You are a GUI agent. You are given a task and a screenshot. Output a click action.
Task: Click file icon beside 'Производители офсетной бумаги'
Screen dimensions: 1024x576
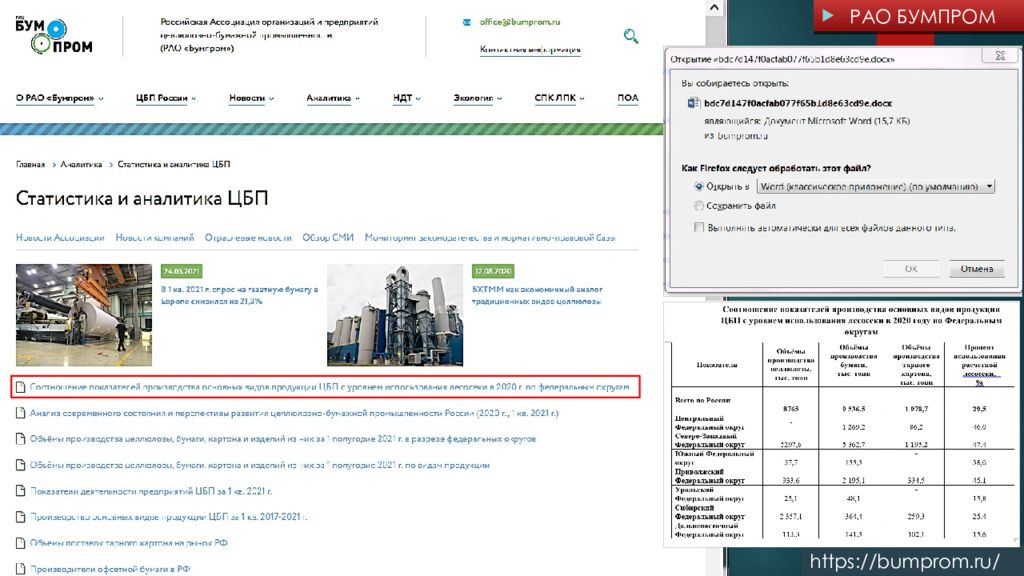tap(21, 569)
